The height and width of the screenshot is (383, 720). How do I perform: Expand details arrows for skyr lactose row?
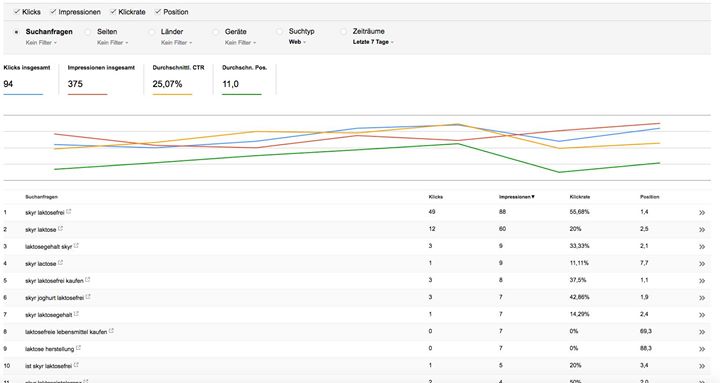click(702, 264)
